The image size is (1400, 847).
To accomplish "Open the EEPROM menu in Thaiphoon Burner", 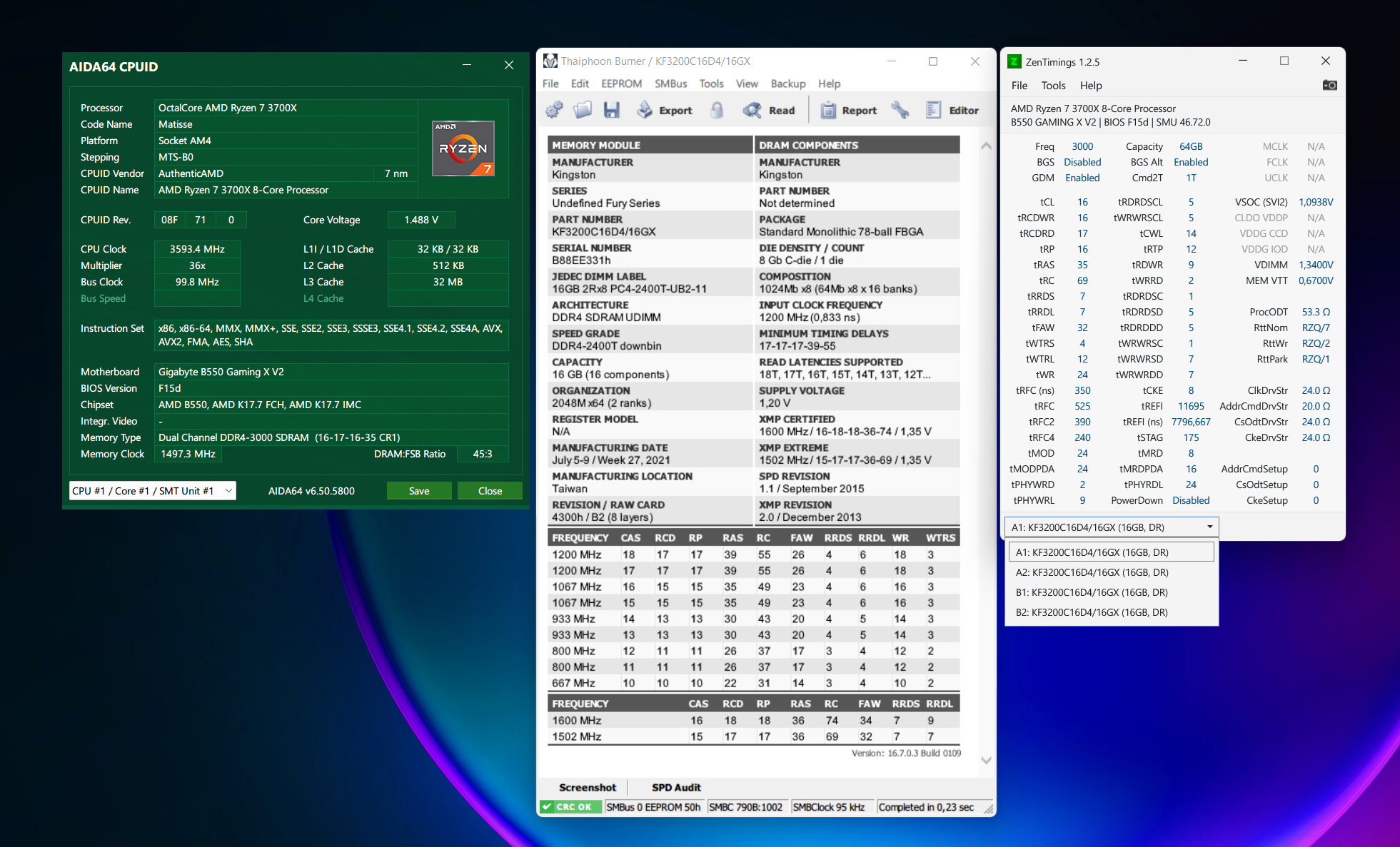I will tap(621, 83).
